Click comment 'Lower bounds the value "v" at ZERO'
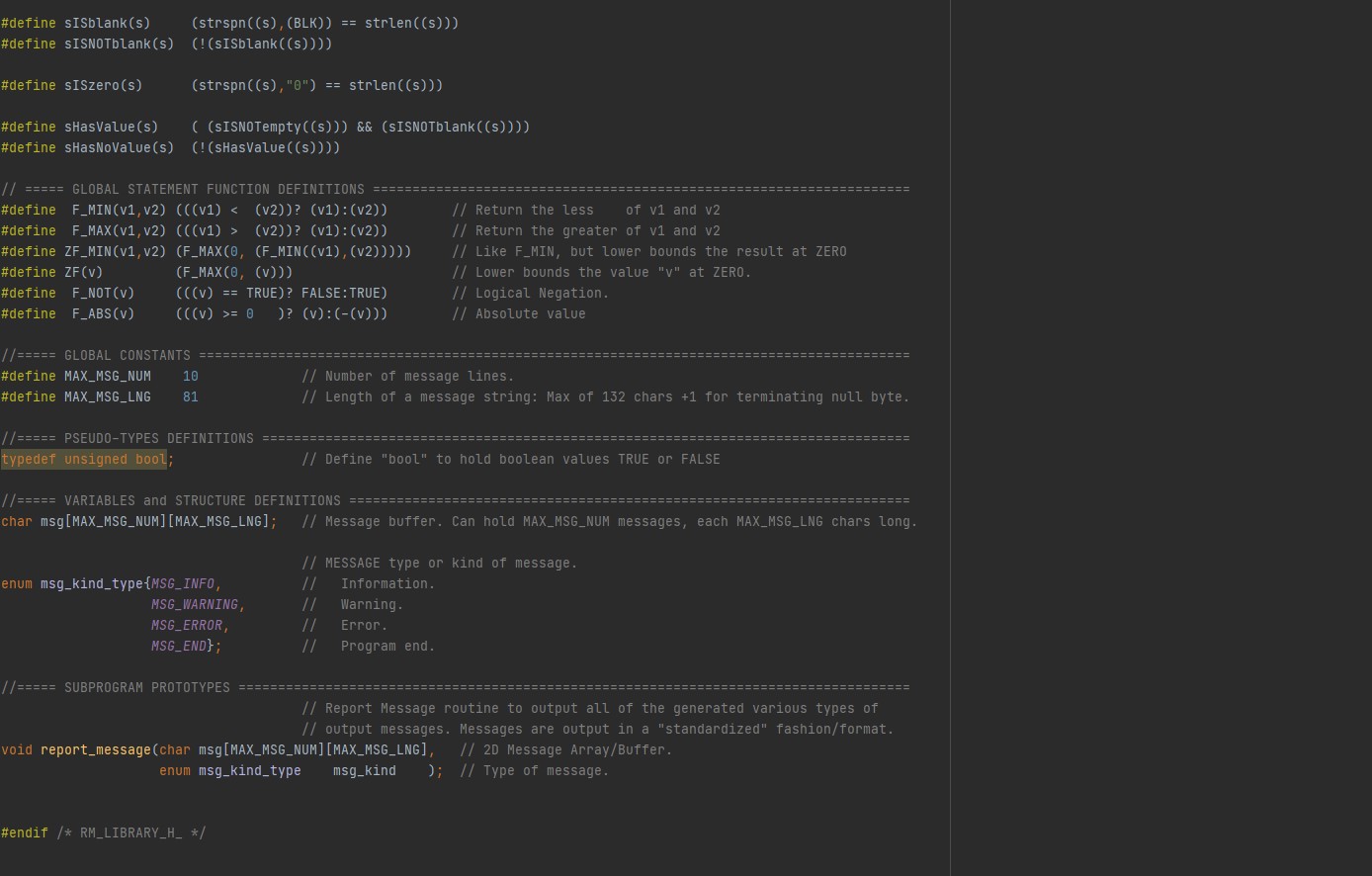Screen dimensions: 1372x876 point(602,273)
